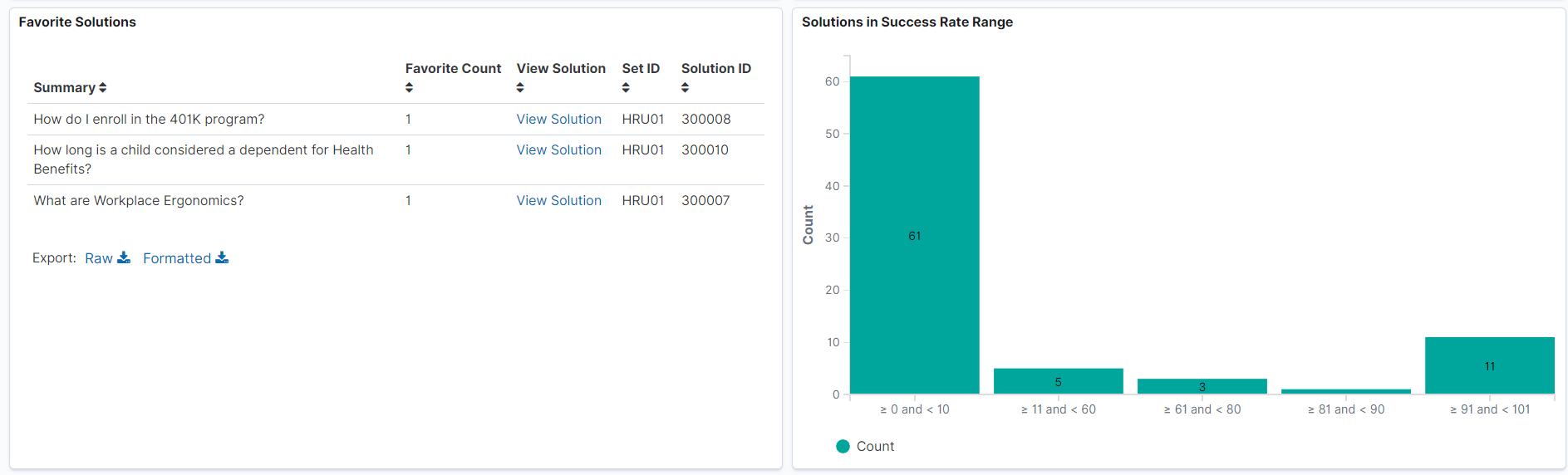This screenshot has width=1568, height=475.
Task: Open View Solution for child dependent row
Action: point(558,150)
